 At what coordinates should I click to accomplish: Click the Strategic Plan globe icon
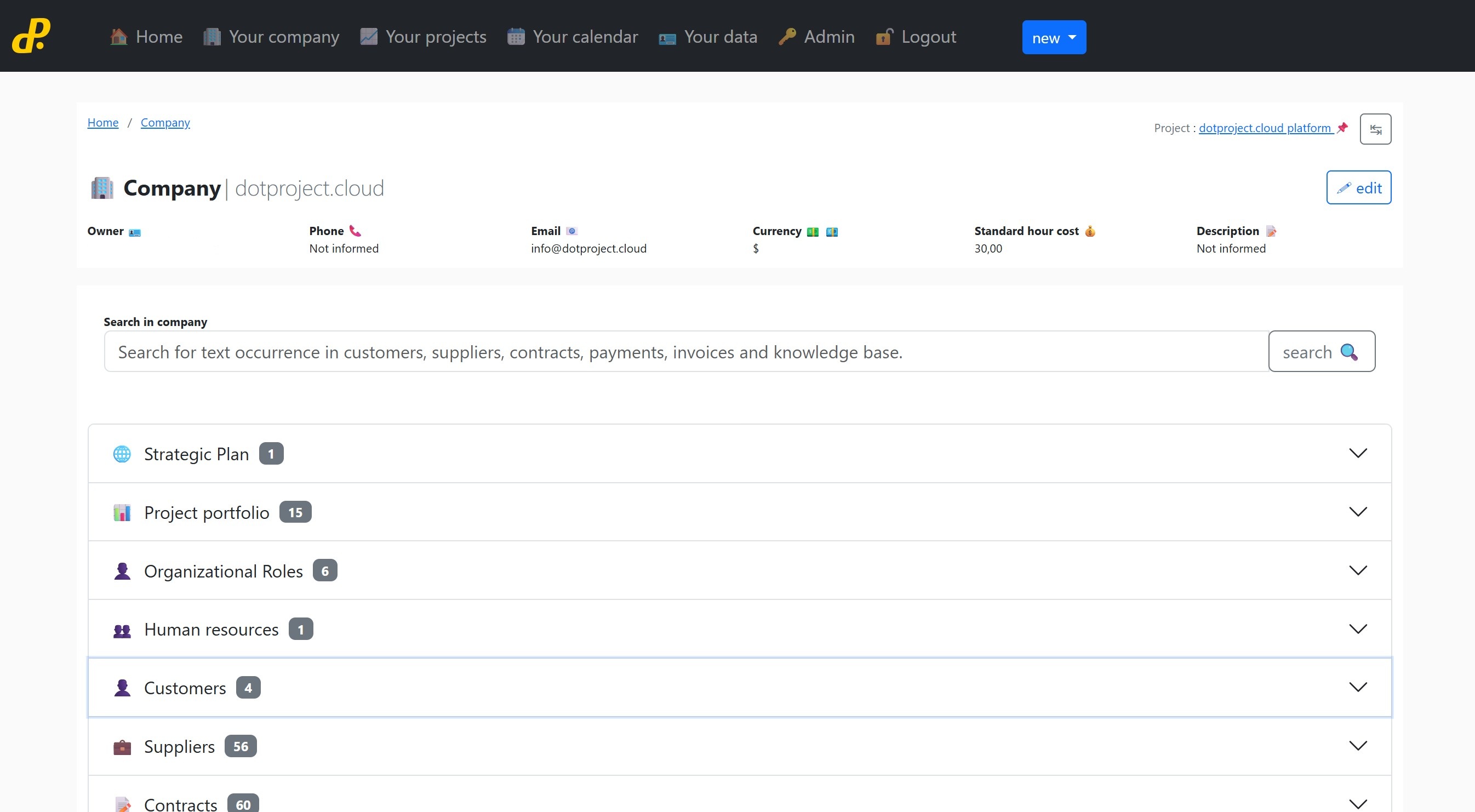pyautogui.click(x=122, y=454)
